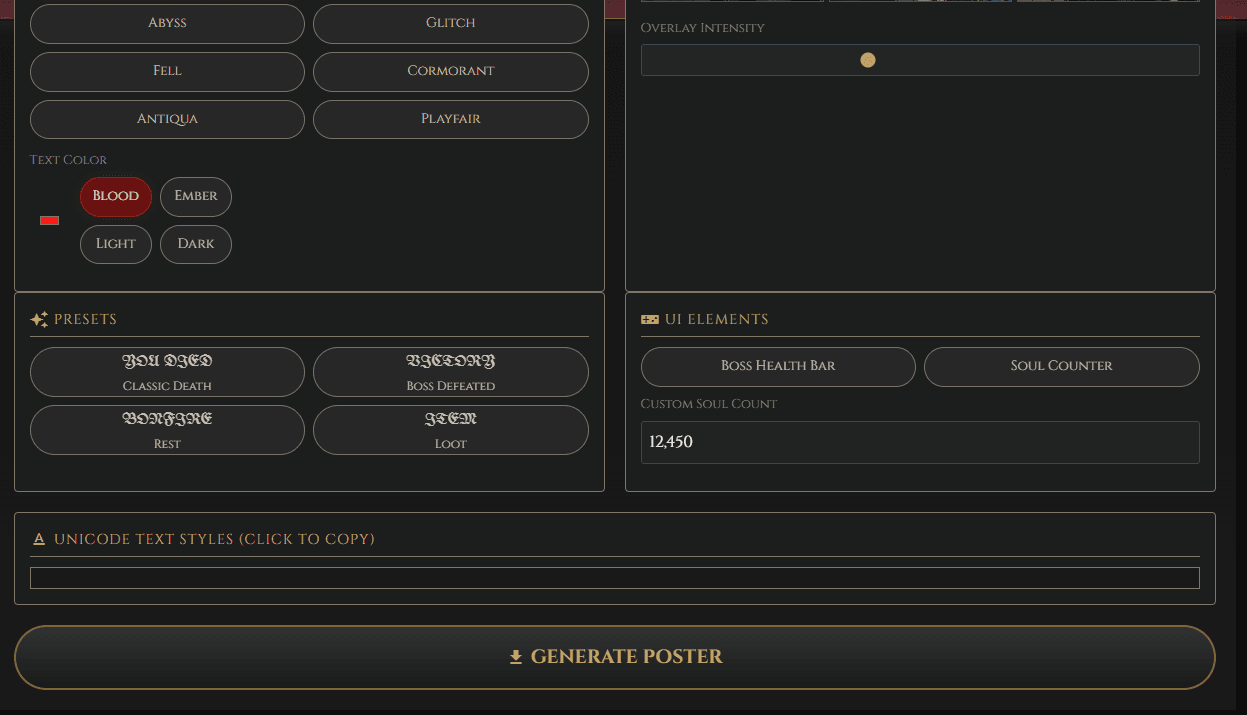Screen dimensions: 1247x715
Task: Click the sparkles icon beside Presets heading
Action: tap(38, 318)
